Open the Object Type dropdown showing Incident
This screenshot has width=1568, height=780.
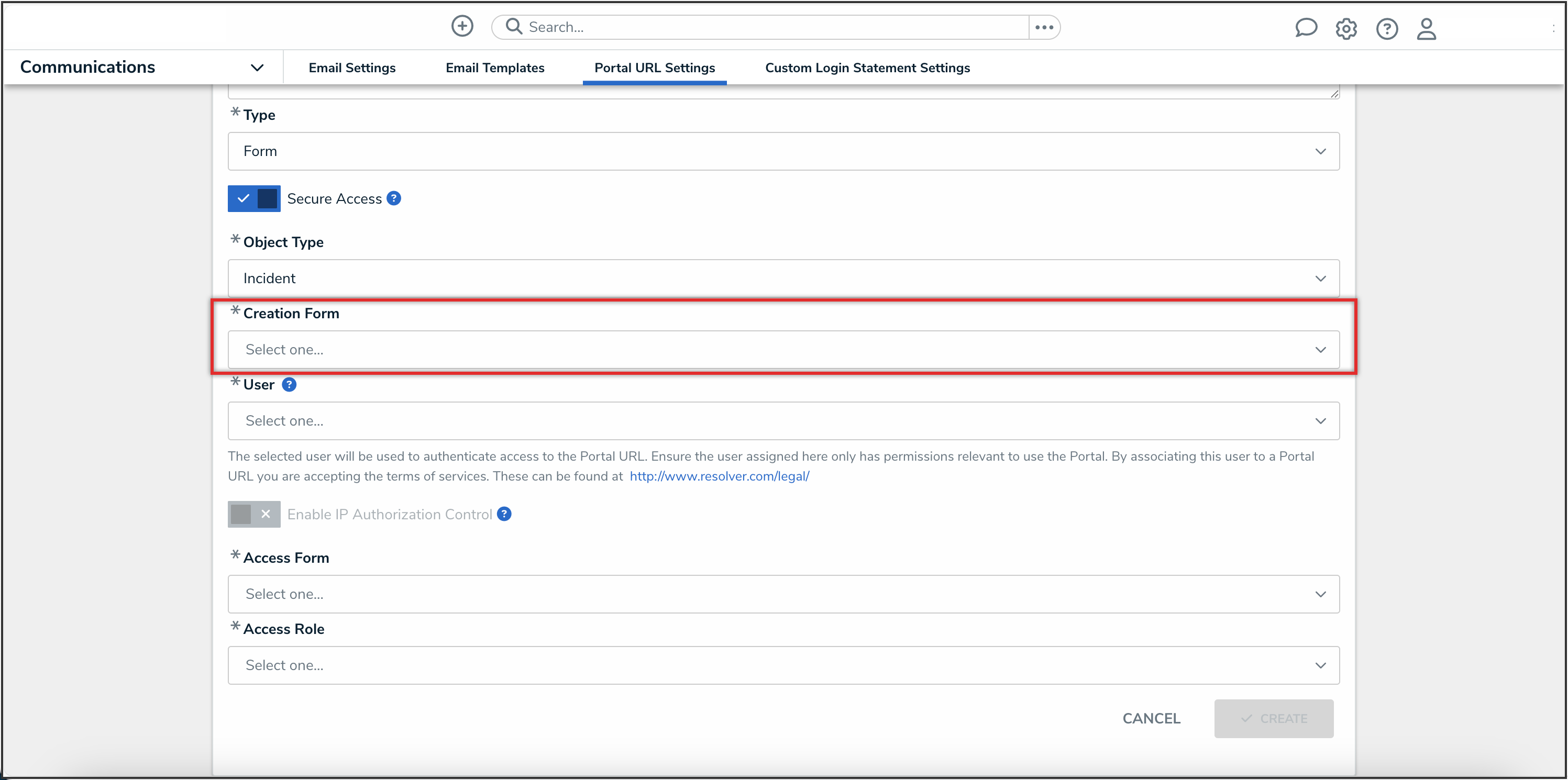tap(783, 278)
